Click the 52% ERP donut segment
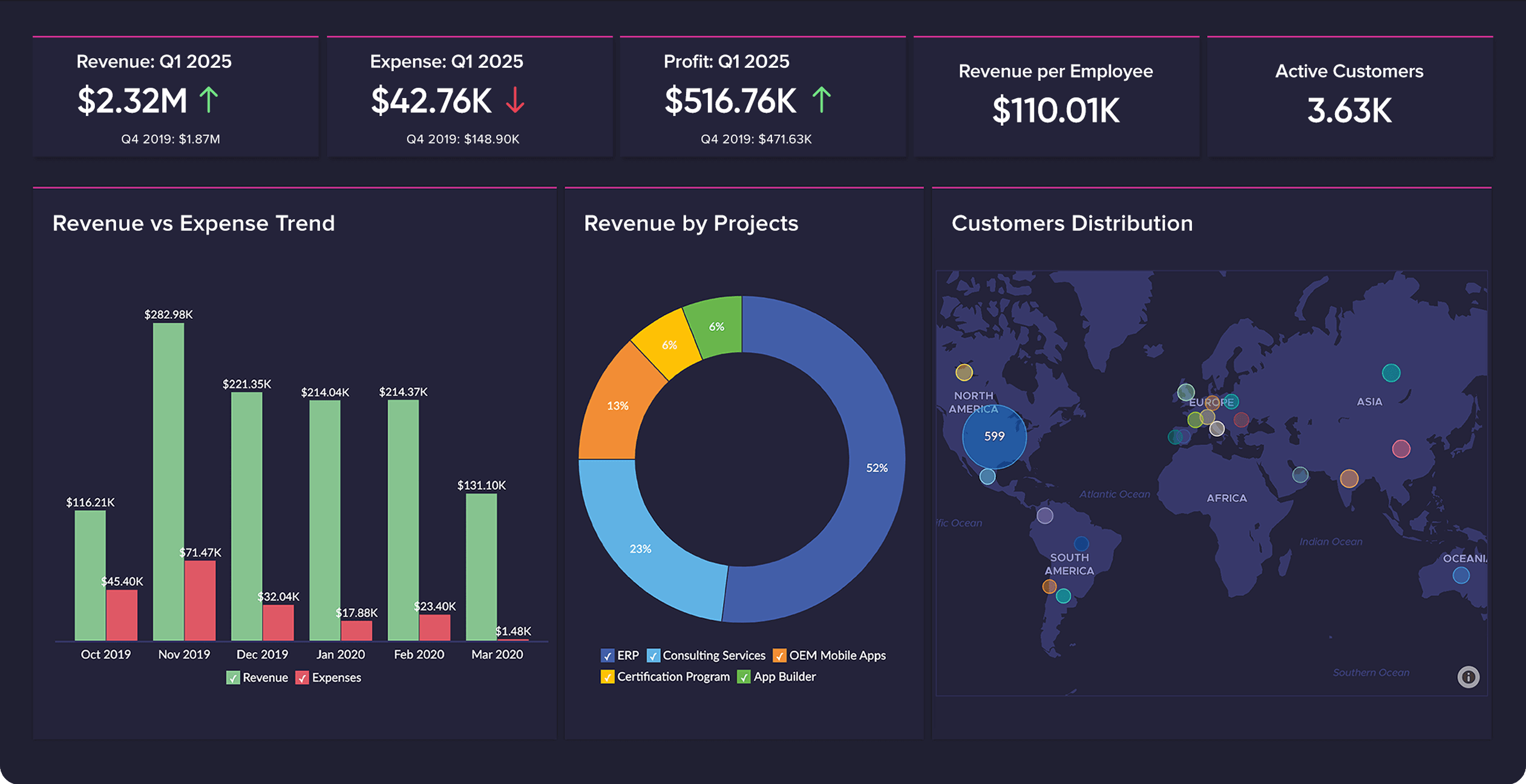Screen dimensions: 1526x784 876,467
